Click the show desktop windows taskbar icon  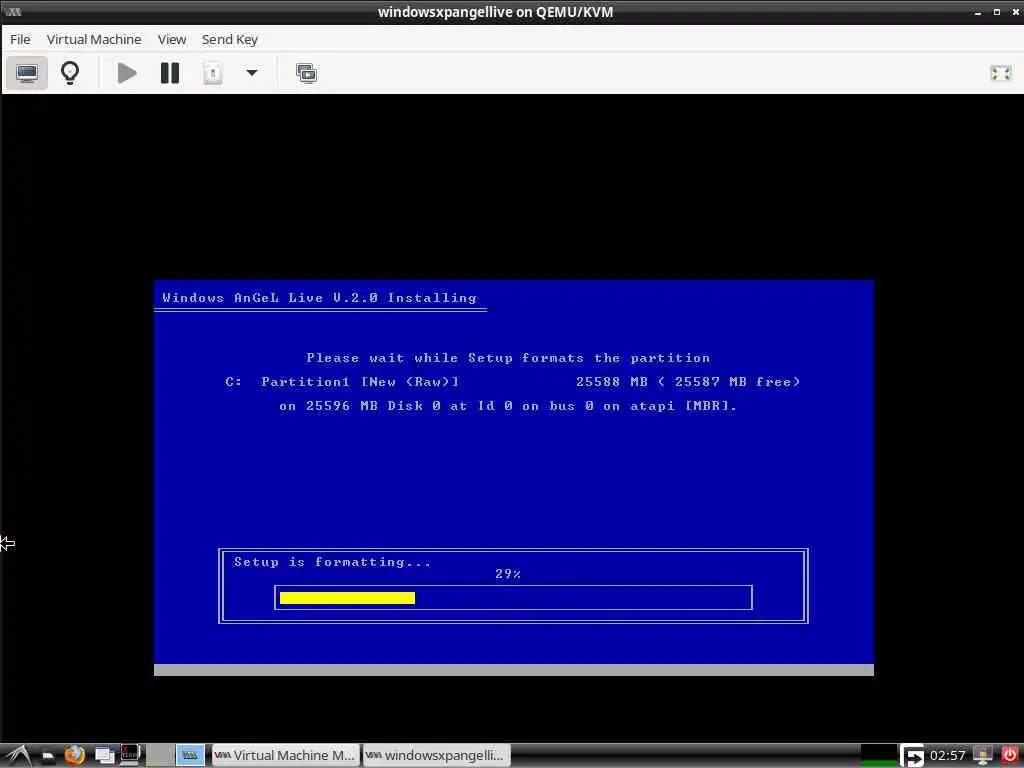tap(104, 756)
